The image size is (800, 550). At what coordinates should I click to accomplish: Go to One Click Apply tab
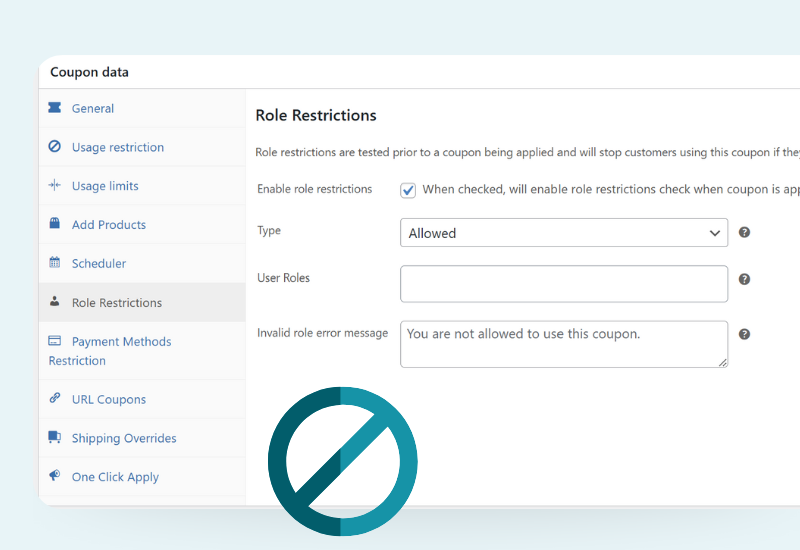tap(142, 477)
